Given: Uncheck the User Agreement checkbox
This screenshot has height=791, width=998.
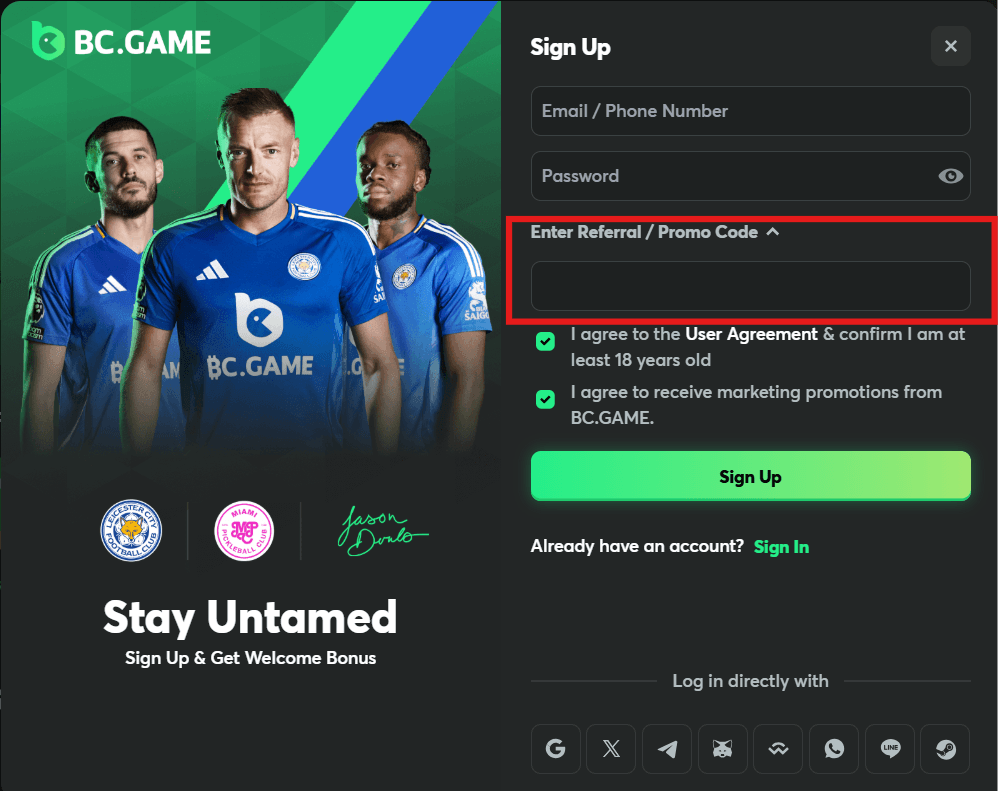Looking at the screenshot, I should (x=545, y=342).
